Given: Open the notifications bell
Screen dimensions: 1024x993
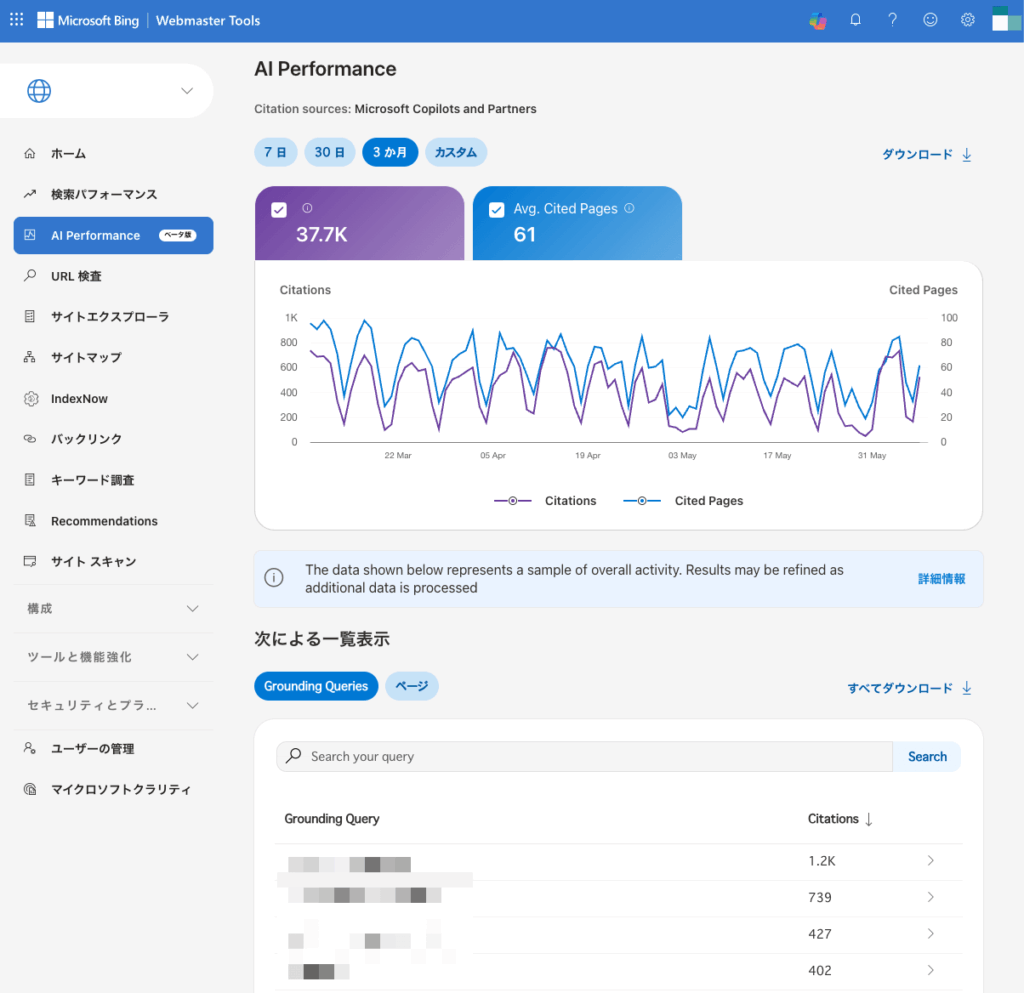Looking at the screenshot, I should tap(856, 20).
